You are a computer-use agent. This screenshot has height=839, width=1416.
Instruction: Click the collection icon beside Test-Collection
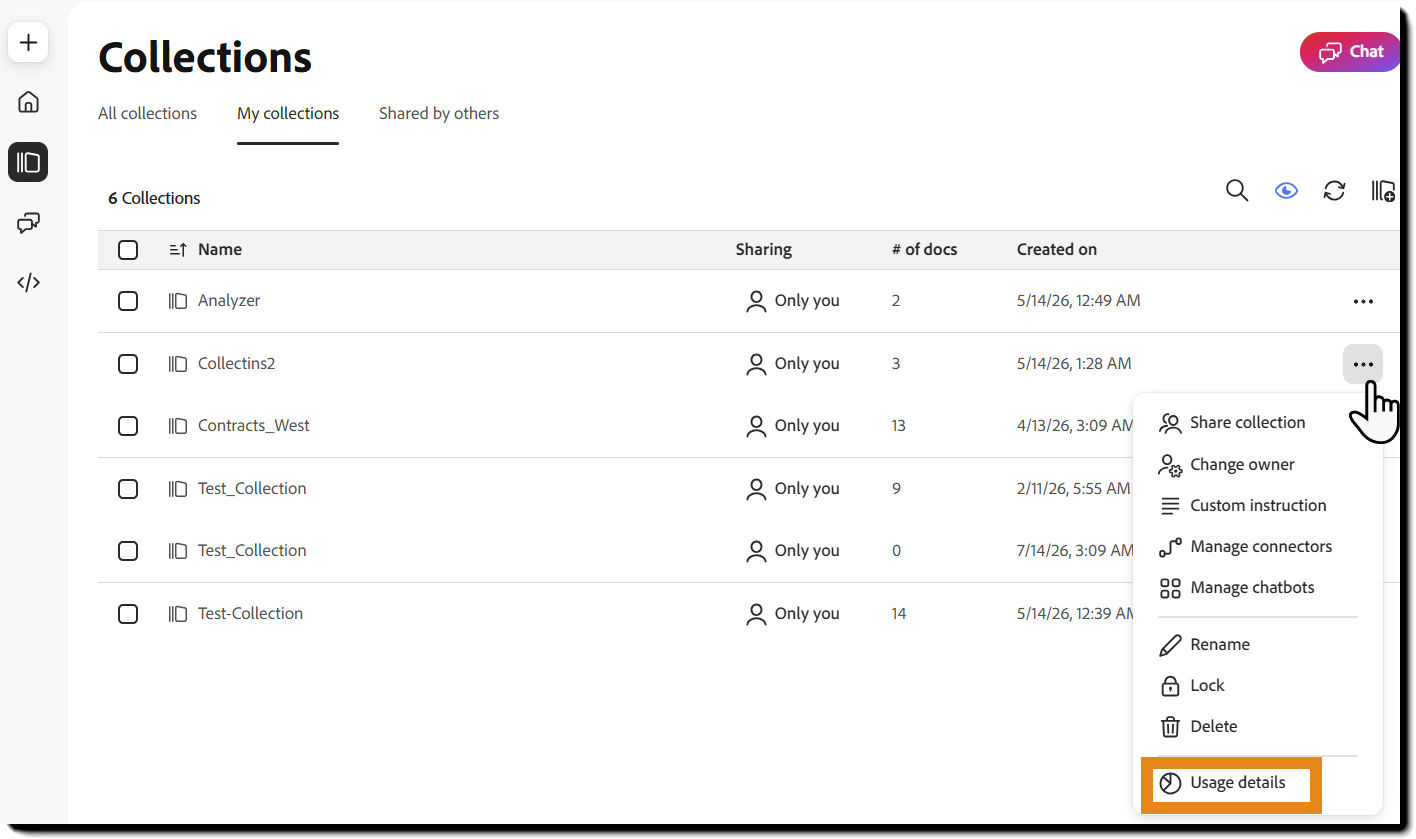click(x=178, y=613)
